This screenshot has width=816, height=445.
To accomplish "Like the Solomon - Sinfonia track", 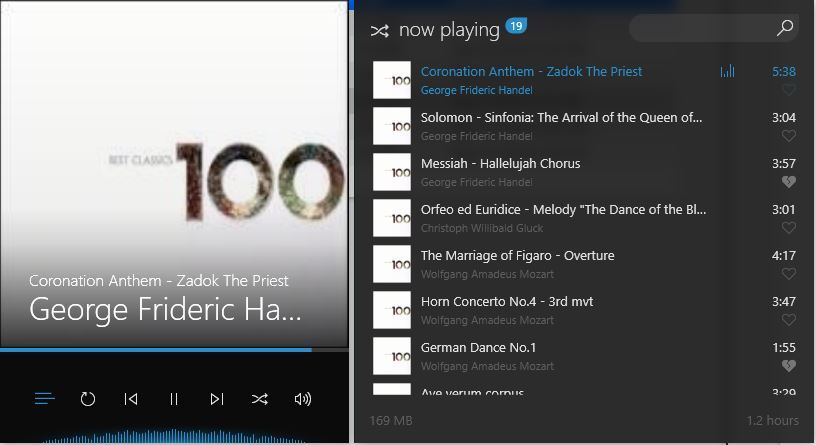I will coord(788,136).
